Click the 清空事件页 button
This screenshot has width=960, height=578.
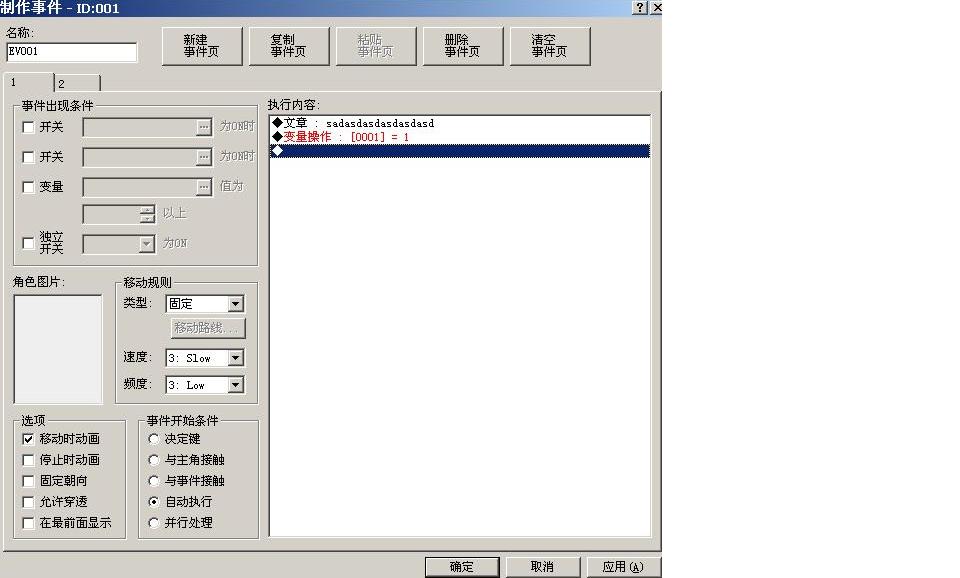pos(549,46)
